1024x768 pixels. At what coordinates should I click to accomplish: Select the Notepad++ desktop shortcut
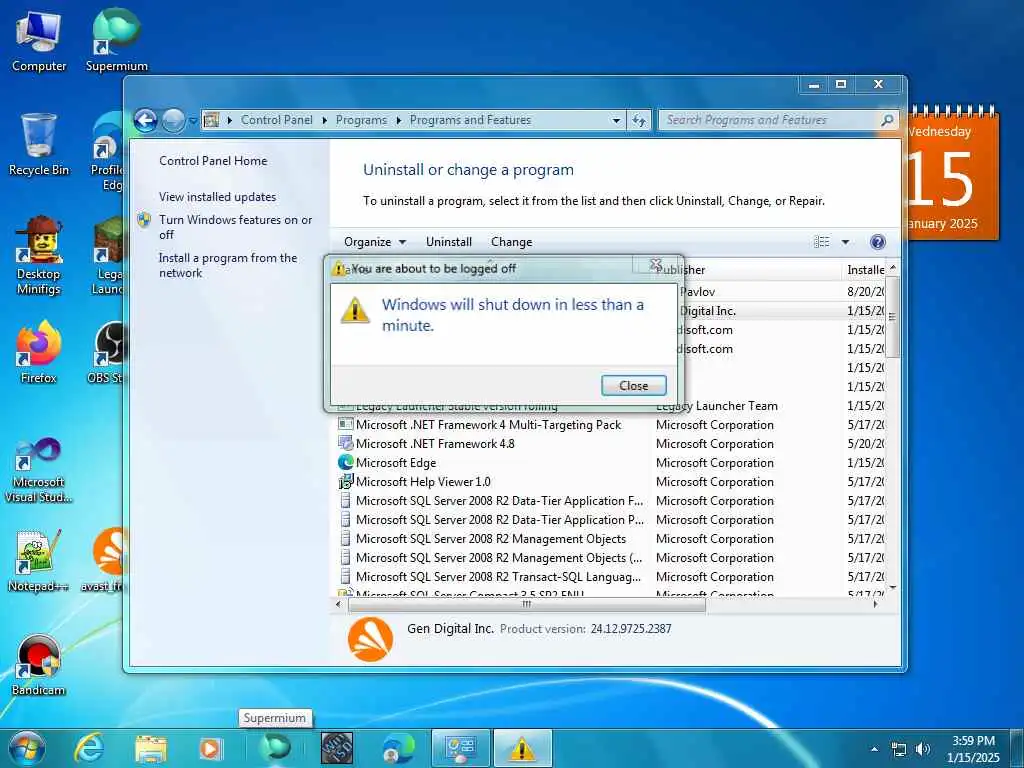[39, 562]
